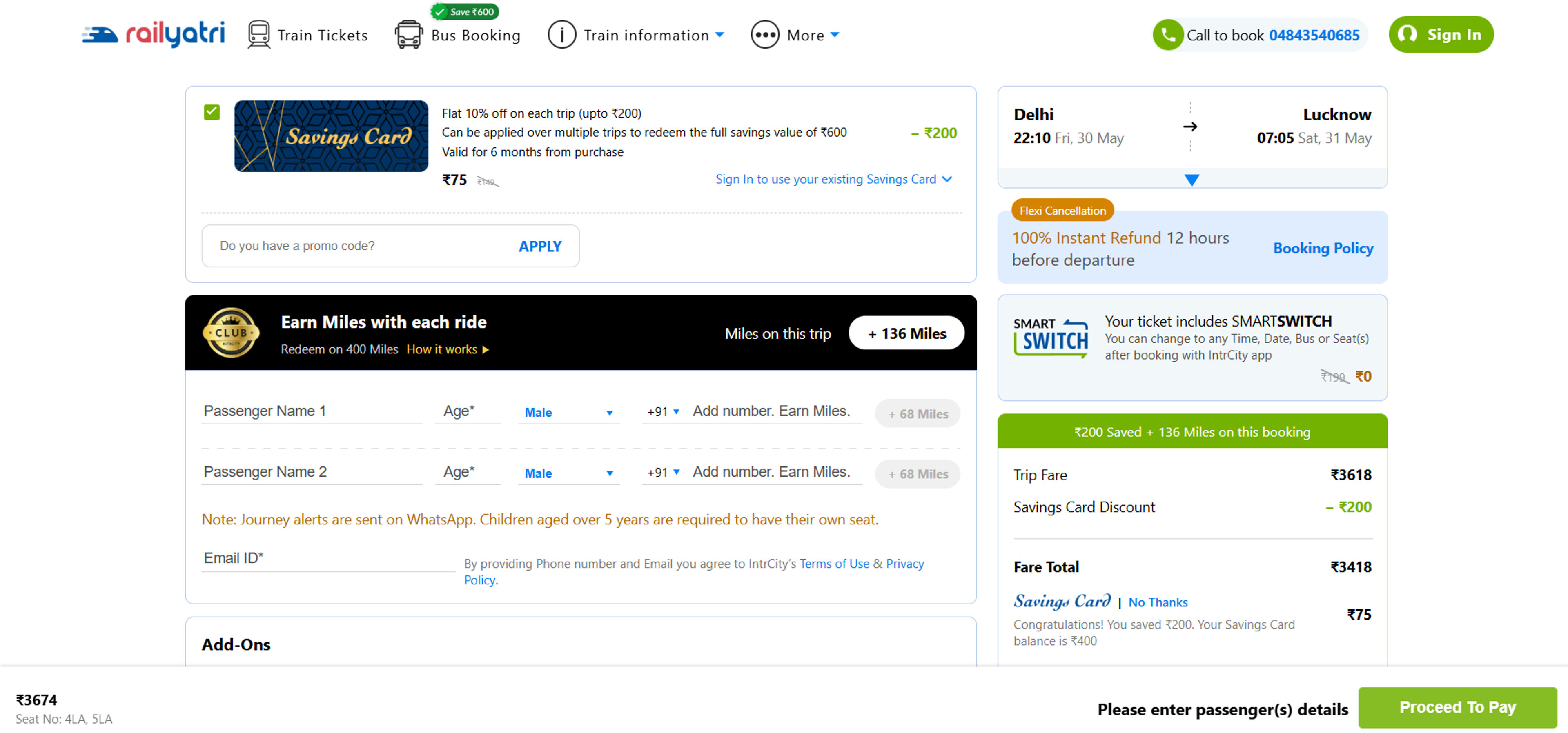Click + 68 Miles badge for Passenger 2
Viewport: 1568px width, 733px height.
pos(917,474)
